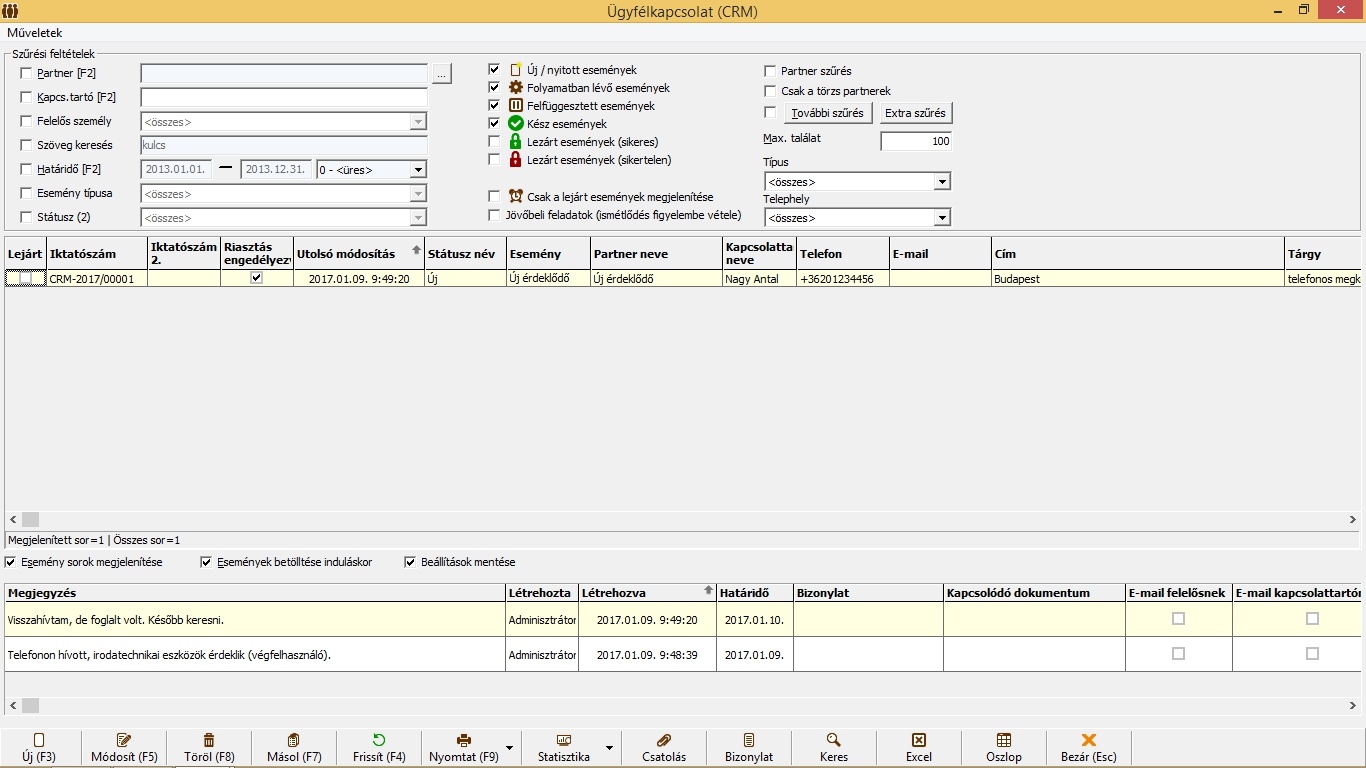Click the Töröl (F8) trash icon
This screenshot has height=768, width=1366.
[x=209, y=740]
